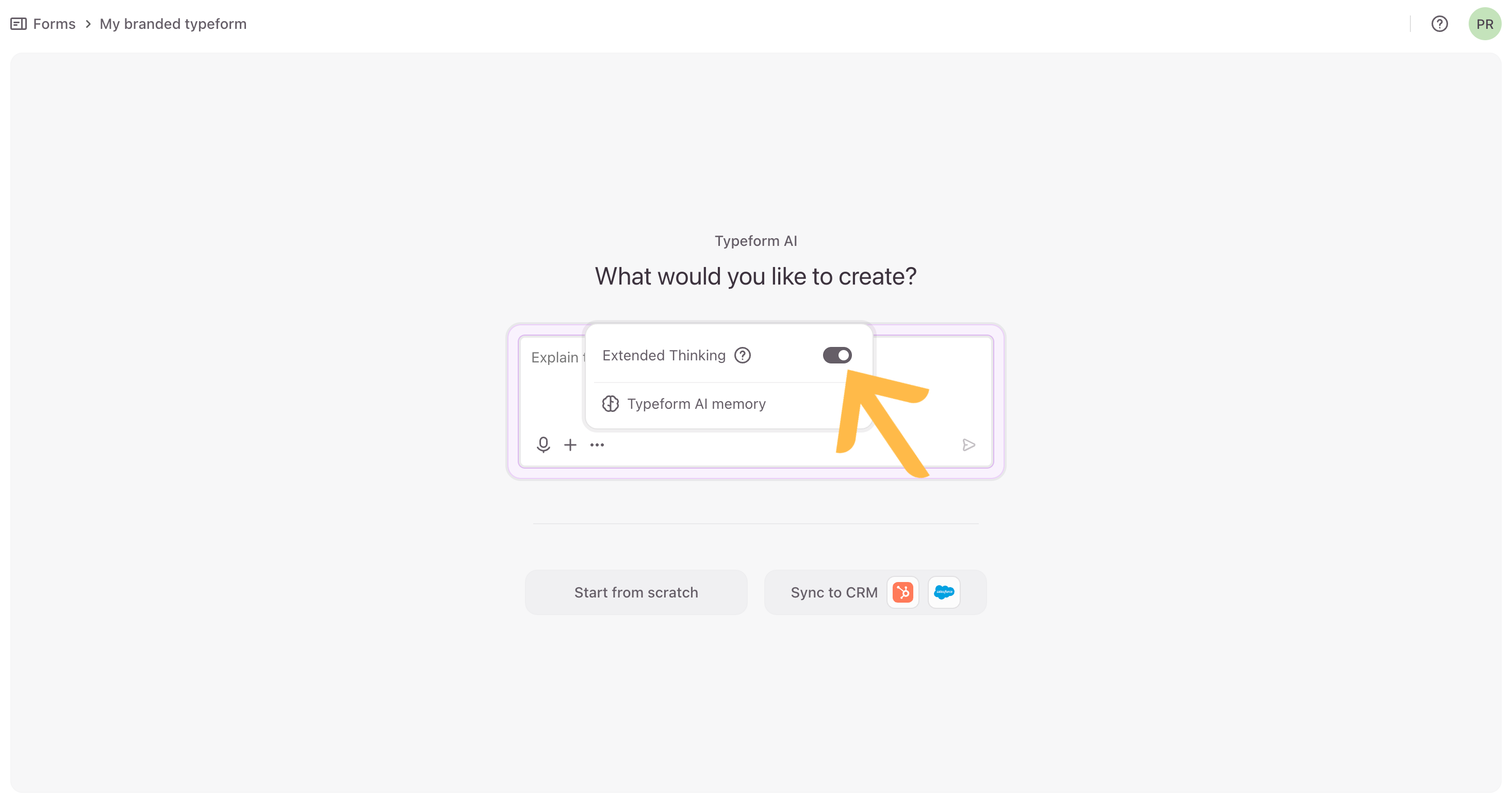This screenshot has width=1512, height=797.
Task: Click the send arrow icon
Action: [968, 445]
